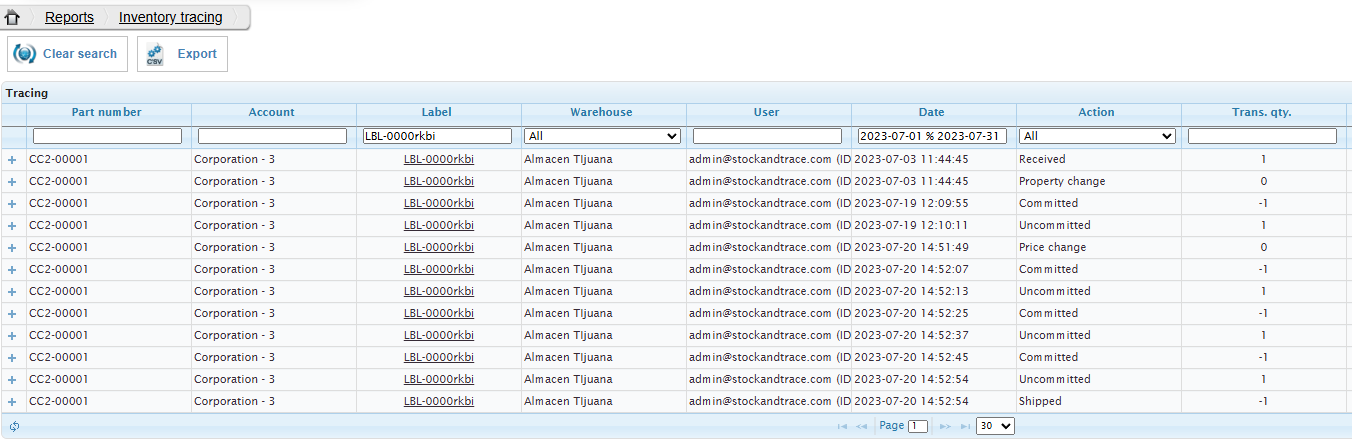Click the page number input box
The image size is (1352, 444).
click(918, 426)
